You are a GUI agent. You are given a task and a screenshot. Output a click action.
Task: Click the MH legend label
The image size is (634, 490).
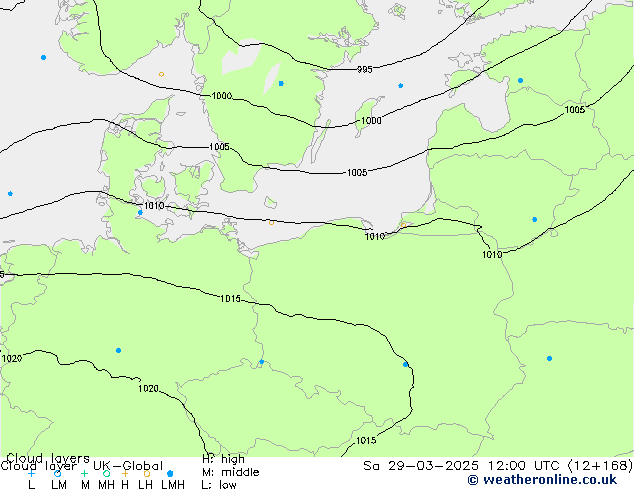pyautogui.click(x=106, y=484)
